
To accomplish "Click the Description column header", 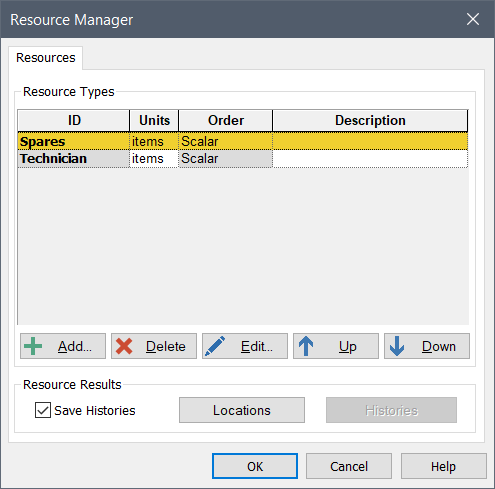I will [x=370, y=120].
